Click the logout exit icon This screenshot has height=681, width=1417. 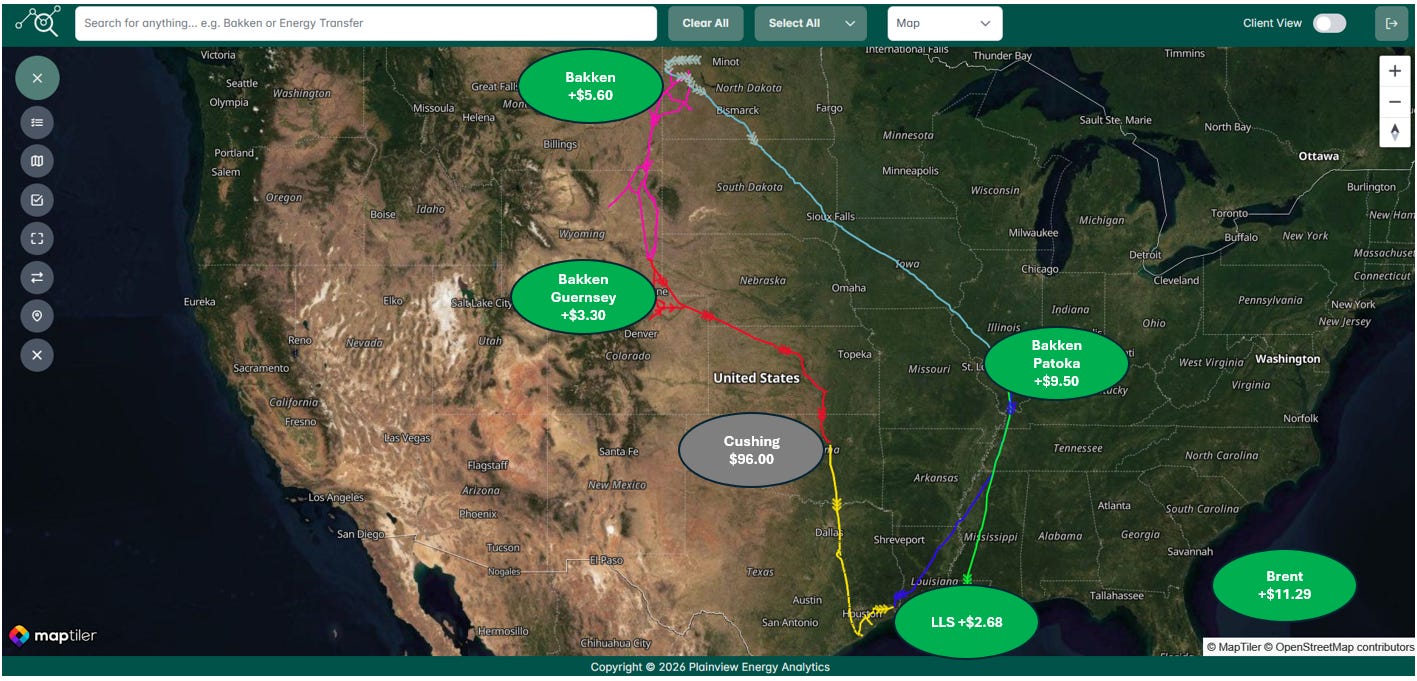[x=1391, y=23]
